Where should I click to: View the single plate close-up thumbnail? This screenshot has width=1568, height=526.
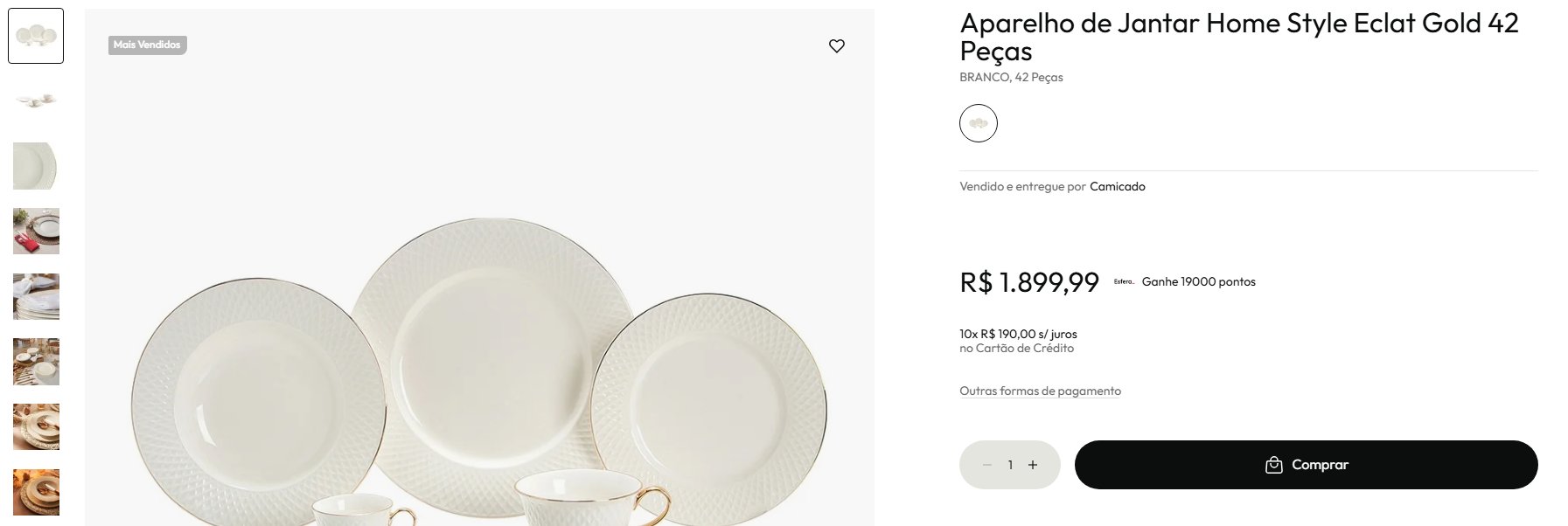tap(36, 166)
